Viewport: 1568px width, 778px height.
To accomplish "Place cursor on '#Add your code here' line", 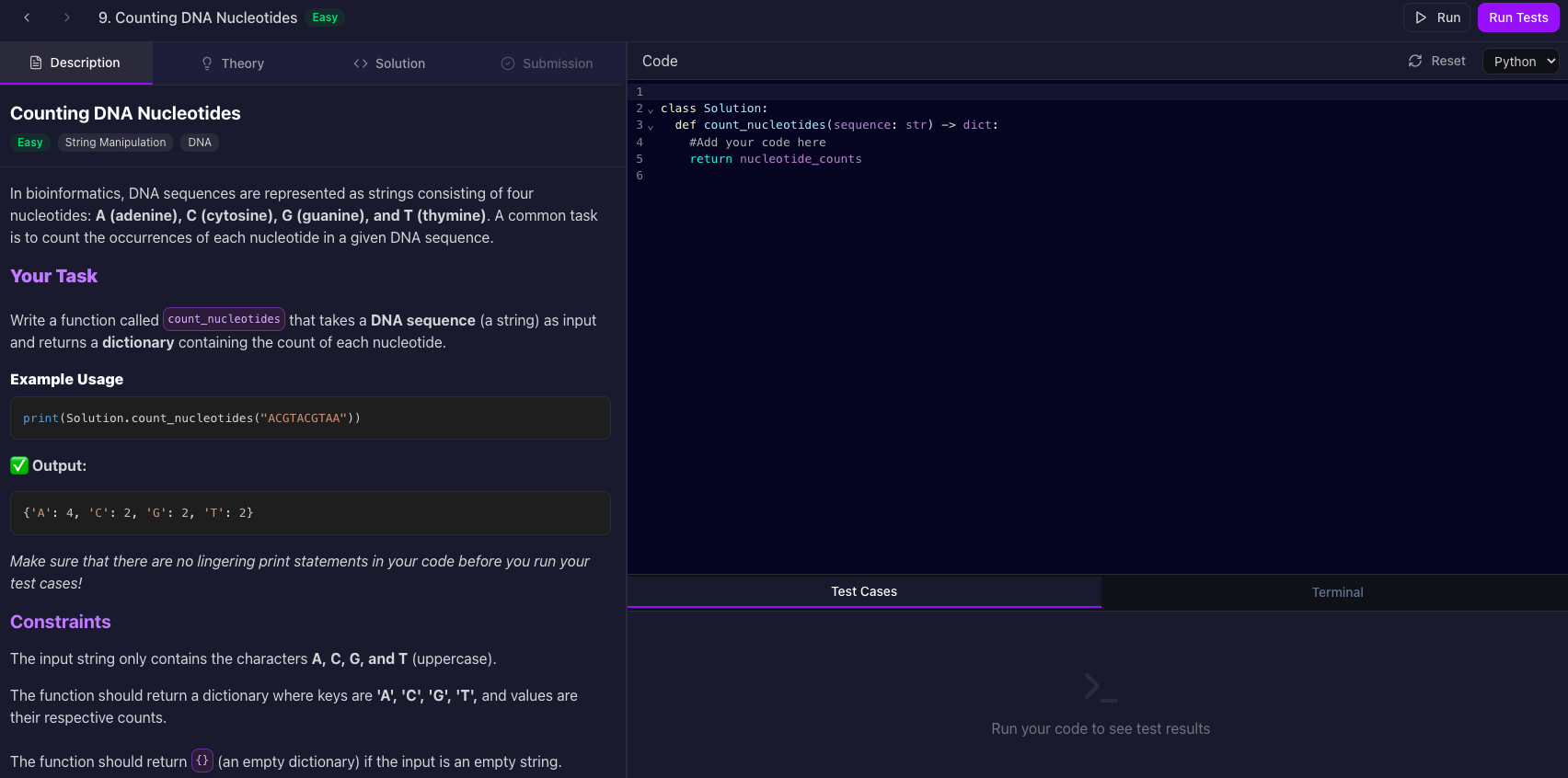I will [x=757, y=143].
